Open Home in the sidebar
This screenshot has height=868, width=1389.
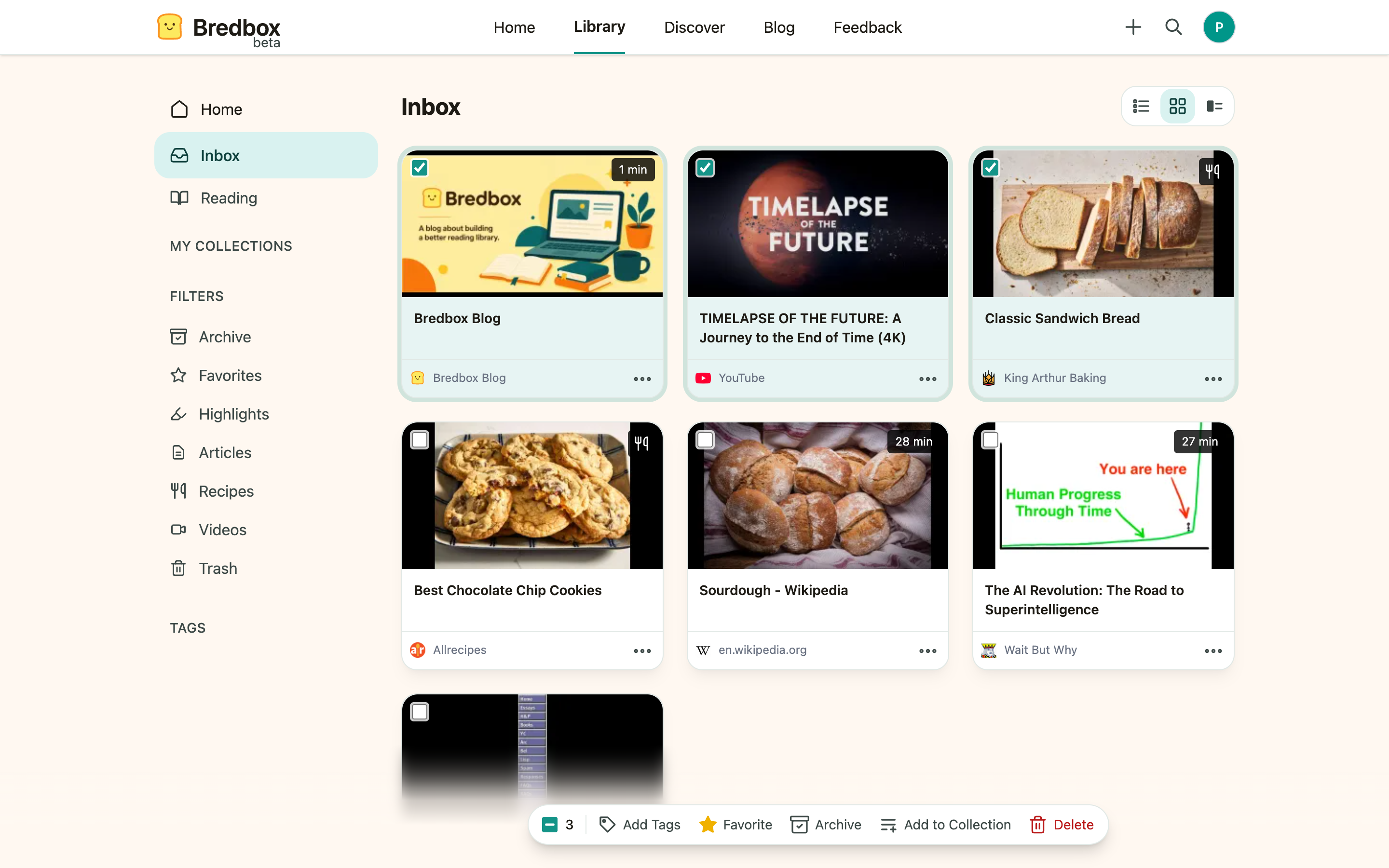click(x=266, y=109)
